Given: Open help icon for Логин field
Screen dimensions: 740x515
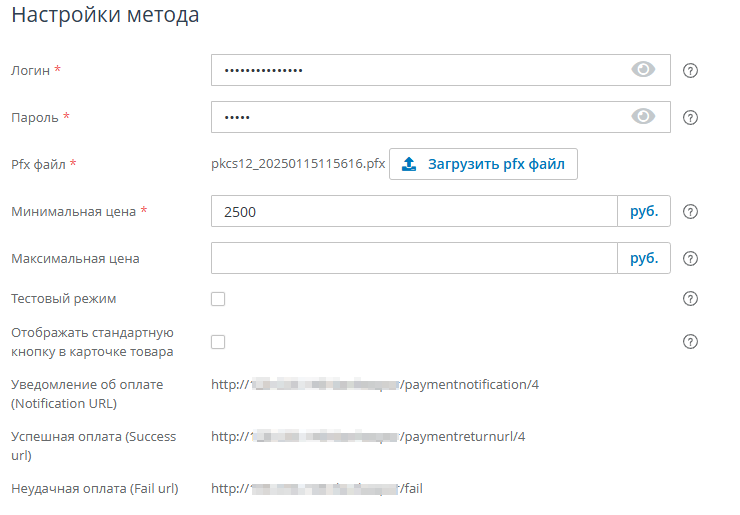Looking at the screenshot, I should click(x=689, y=71).
